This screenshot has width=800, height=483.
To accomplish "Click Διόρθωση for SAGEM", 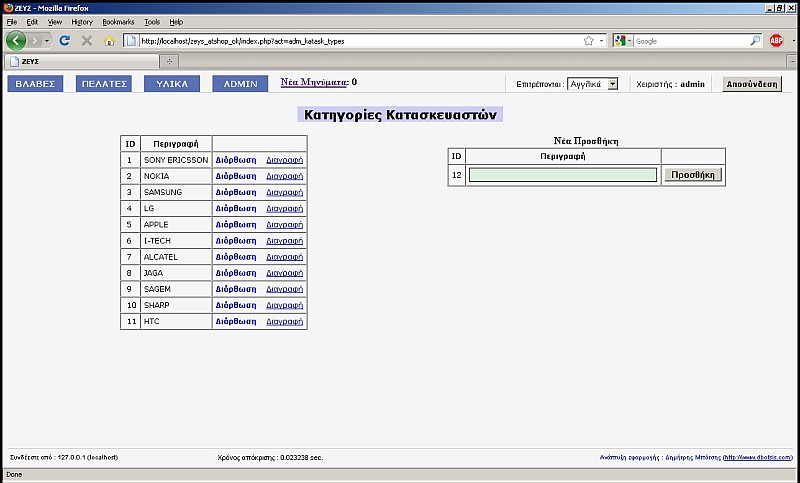I will (236, 289).
